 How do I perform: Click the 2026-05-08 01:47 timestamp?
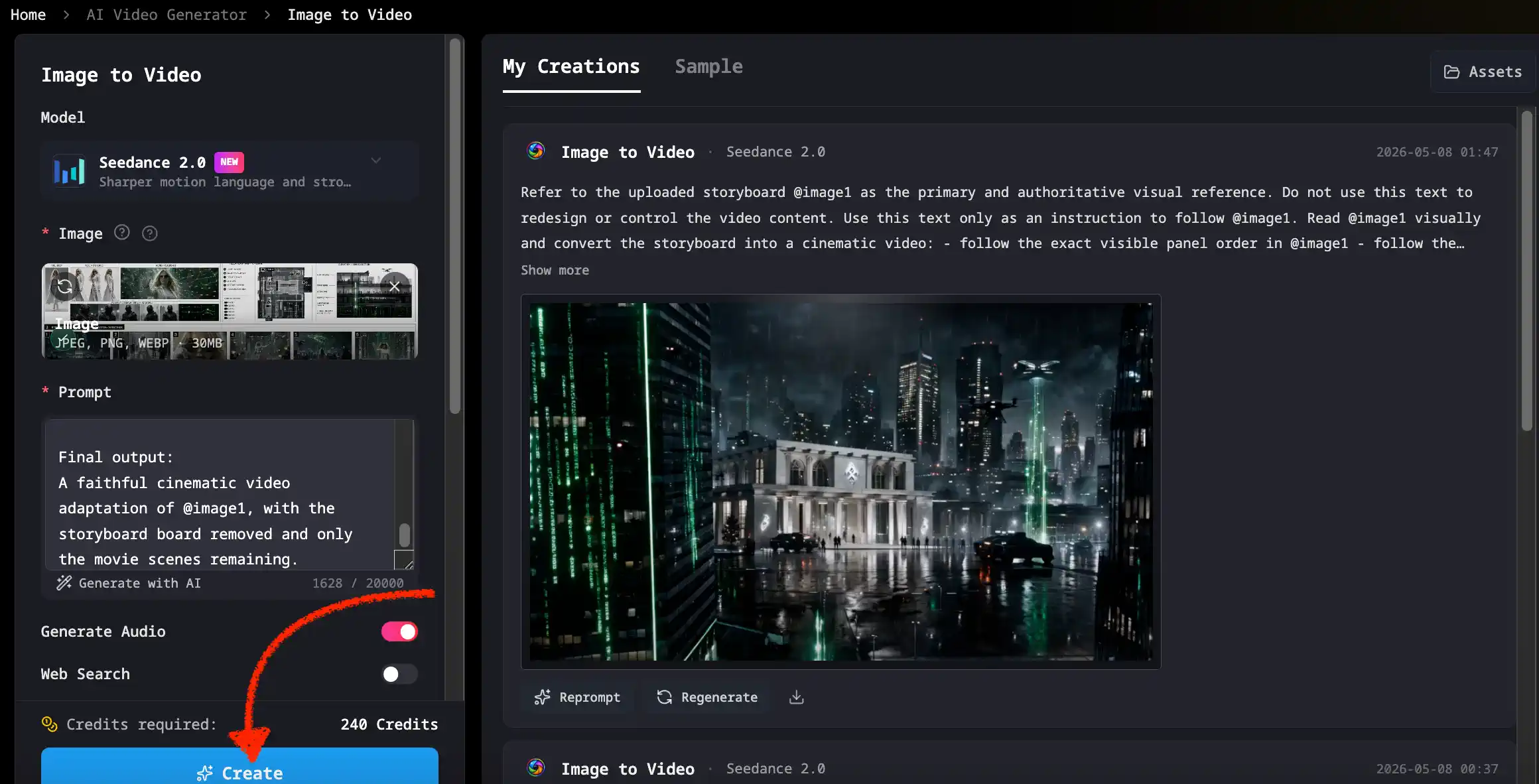[1437, 152]
